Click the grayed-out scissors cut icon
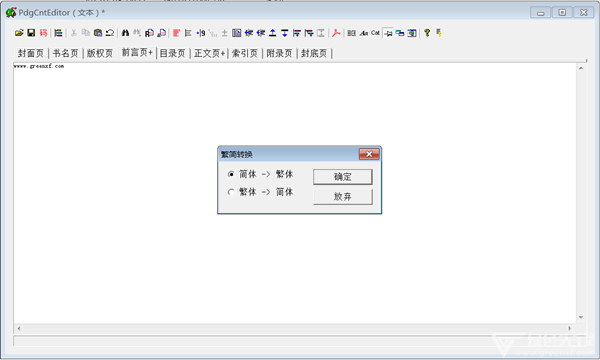This screenshot has height=360, width=600. pyautogui.click(x=73, y=33)
